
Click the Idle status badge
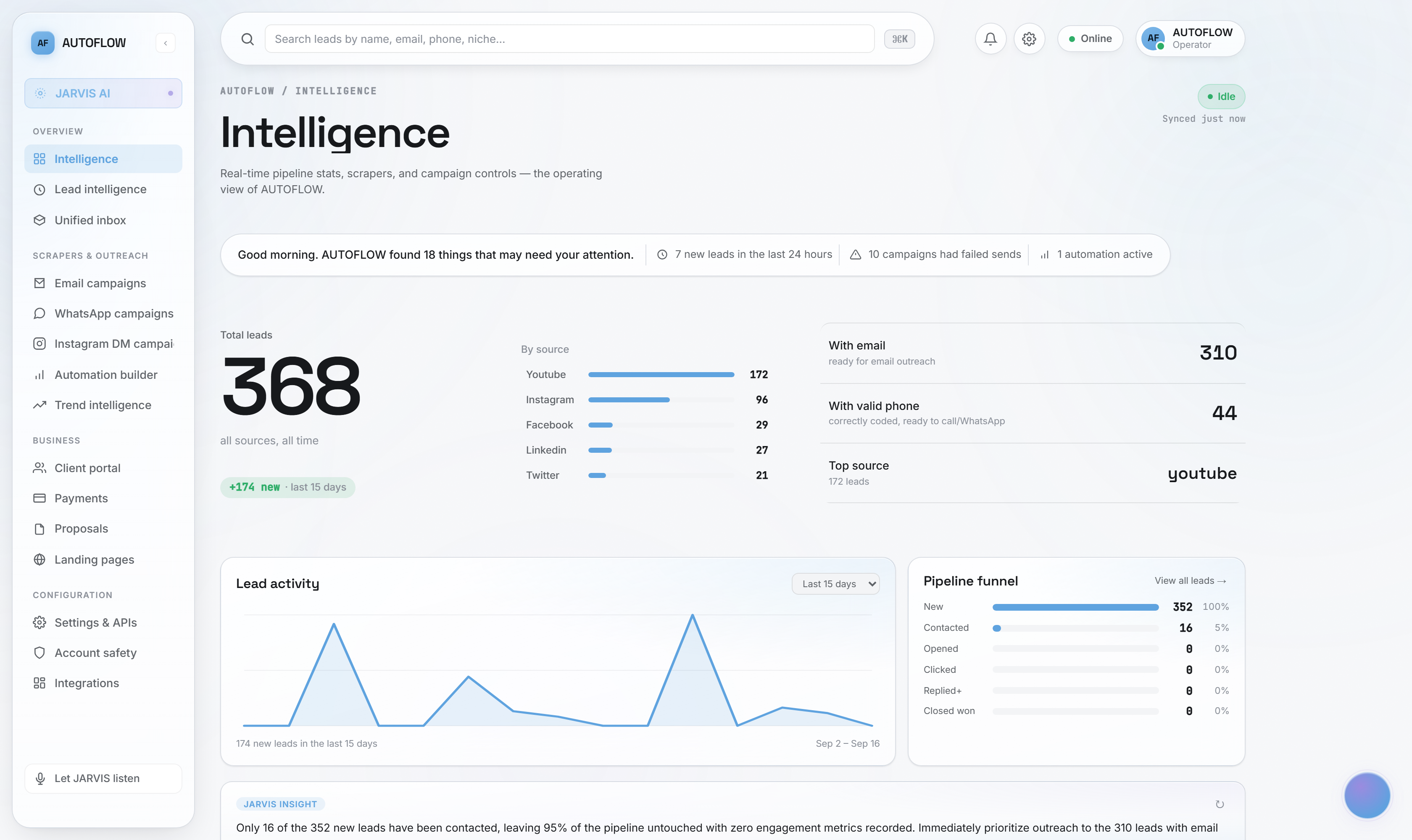pyautogui.click(x=1221, y=96)
